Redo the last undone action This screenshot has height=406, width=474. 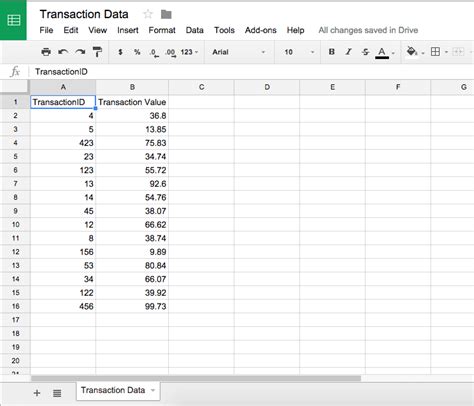[80, 52]
